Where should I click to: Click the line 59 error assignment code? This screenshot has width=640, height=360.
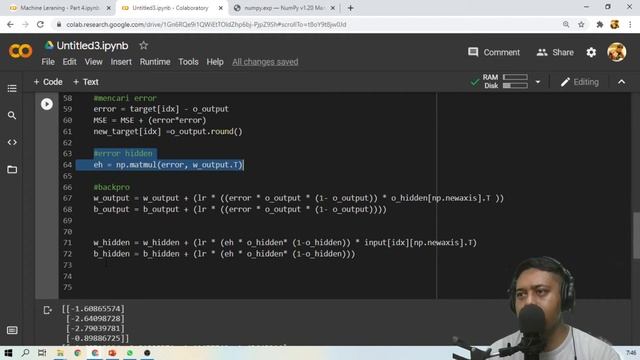[161, 109]
